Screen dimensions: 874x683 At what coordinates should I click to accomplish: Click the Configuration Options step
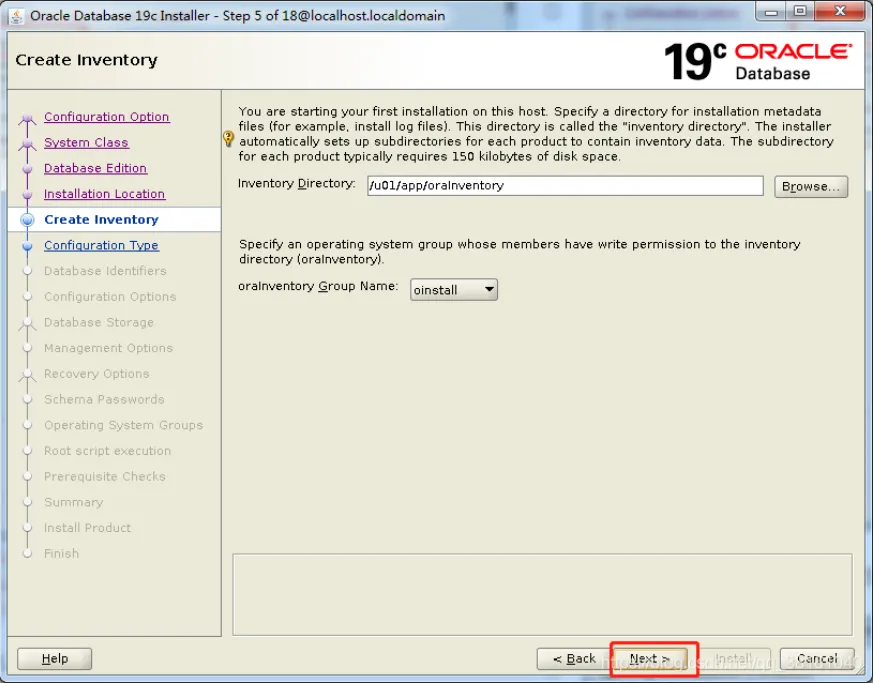click(x=110, y=296)
